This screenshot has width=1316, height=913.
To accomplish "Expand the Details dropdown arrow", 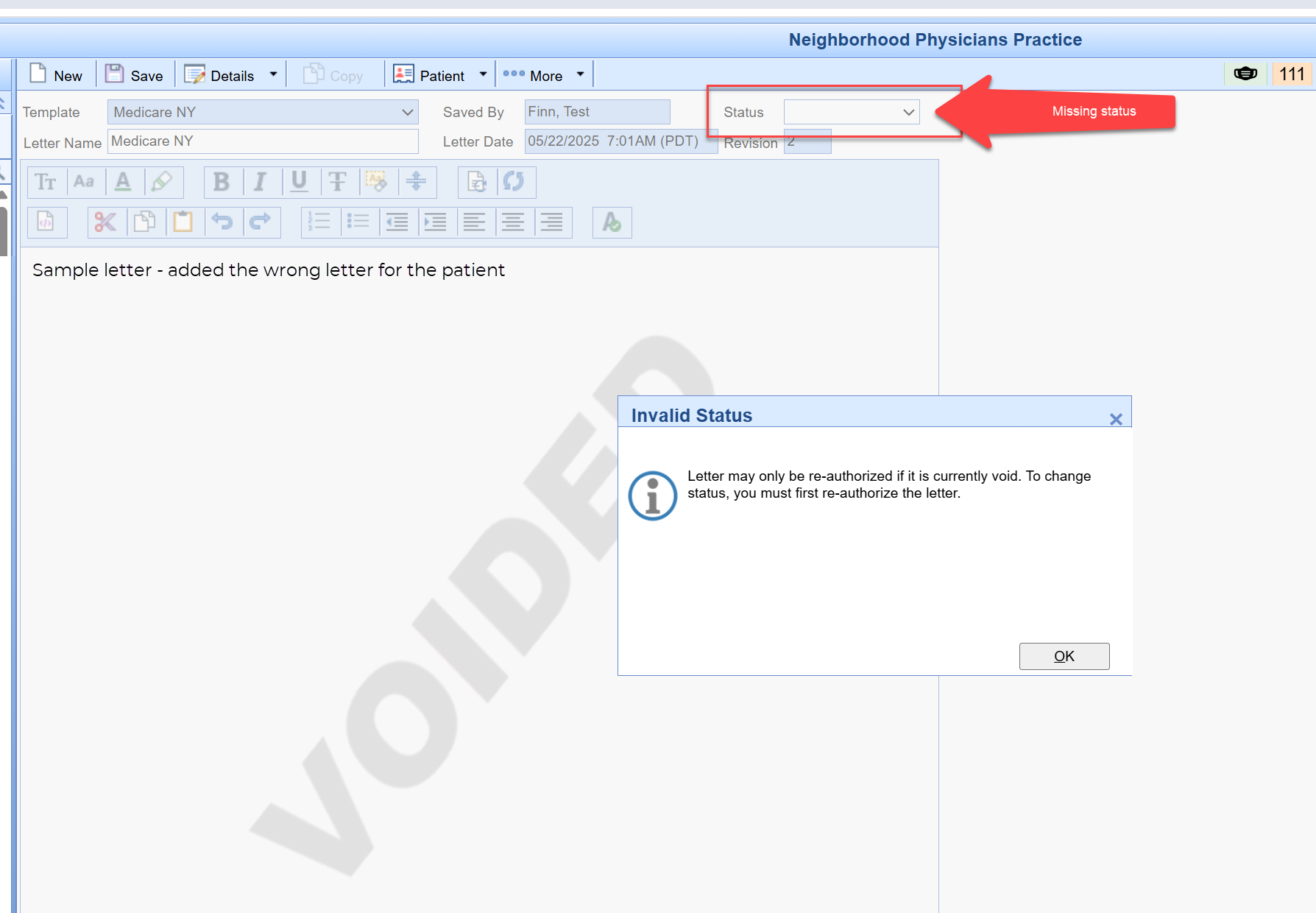I will tap(273, 75).
